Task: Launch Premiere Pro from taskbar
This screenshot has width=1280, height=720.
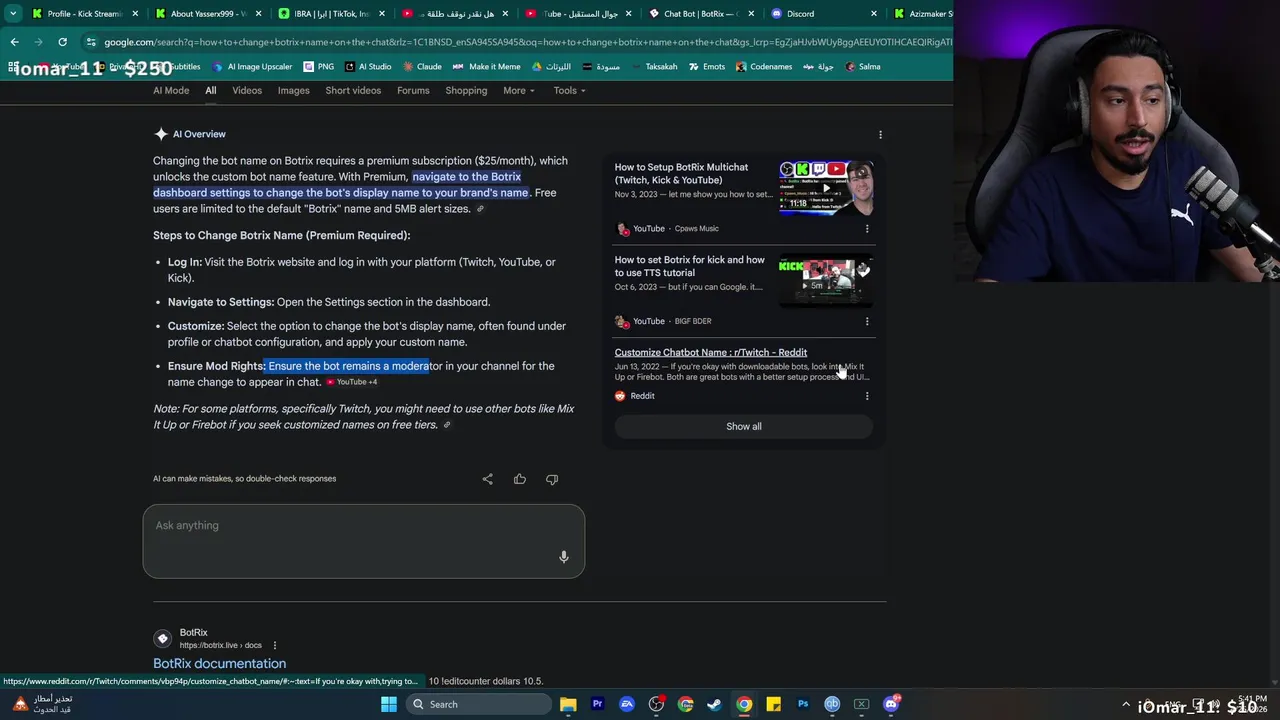Action: (597, 704)
